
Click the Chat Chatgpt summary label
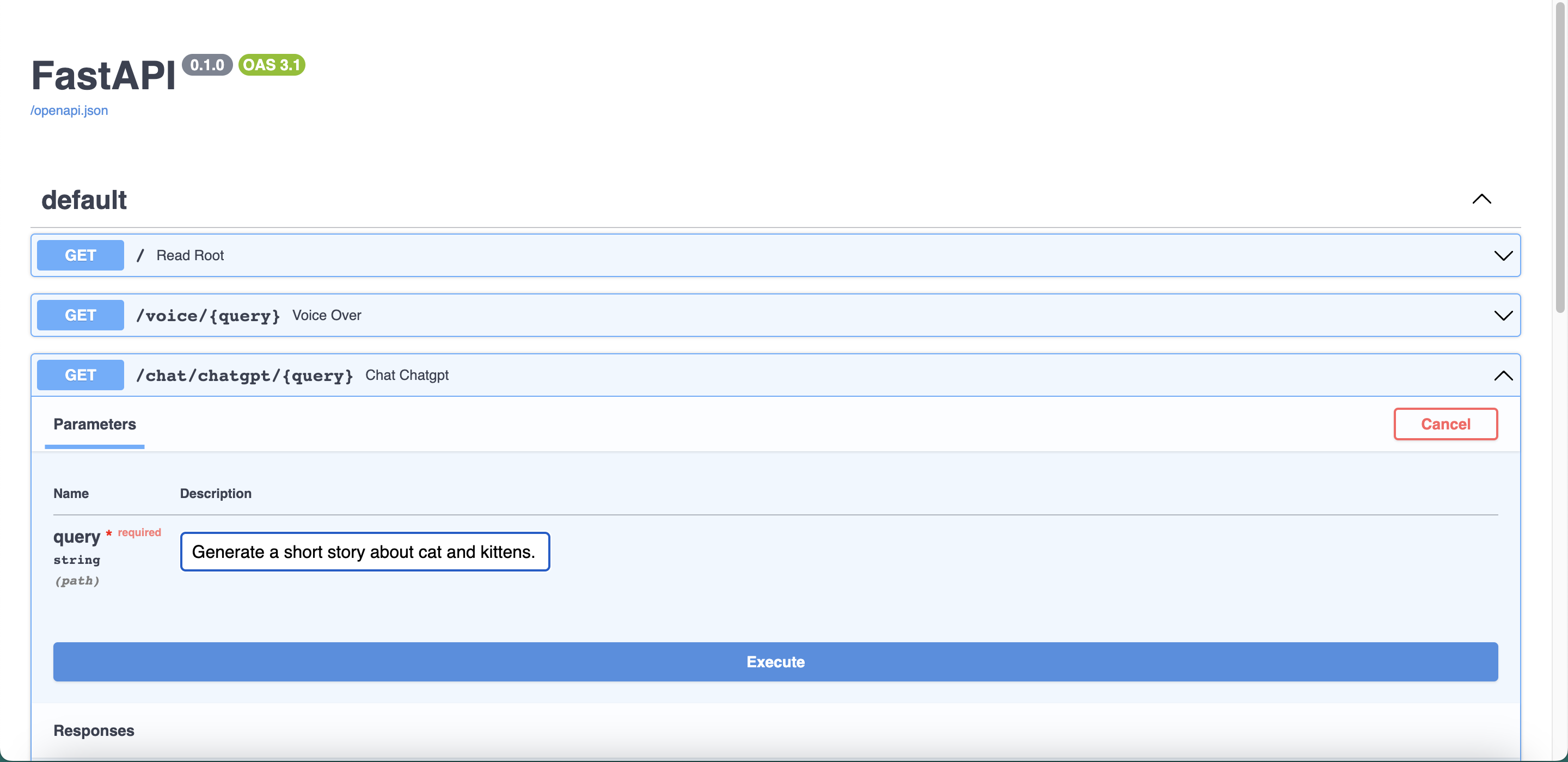click(x=407, y=375)
